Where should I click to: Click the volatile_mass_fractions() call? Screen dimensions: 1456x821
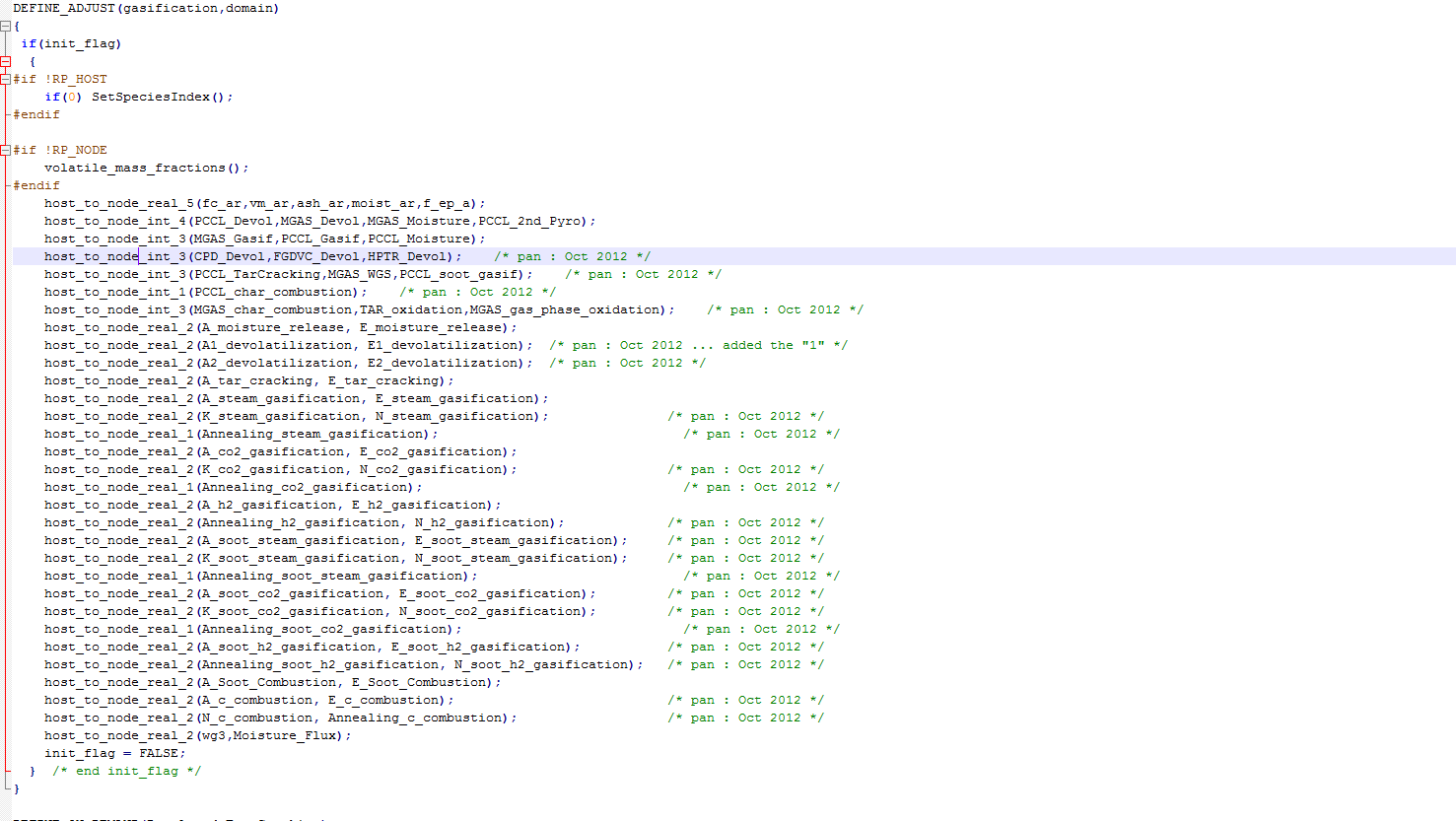click(x=146, y=168)
